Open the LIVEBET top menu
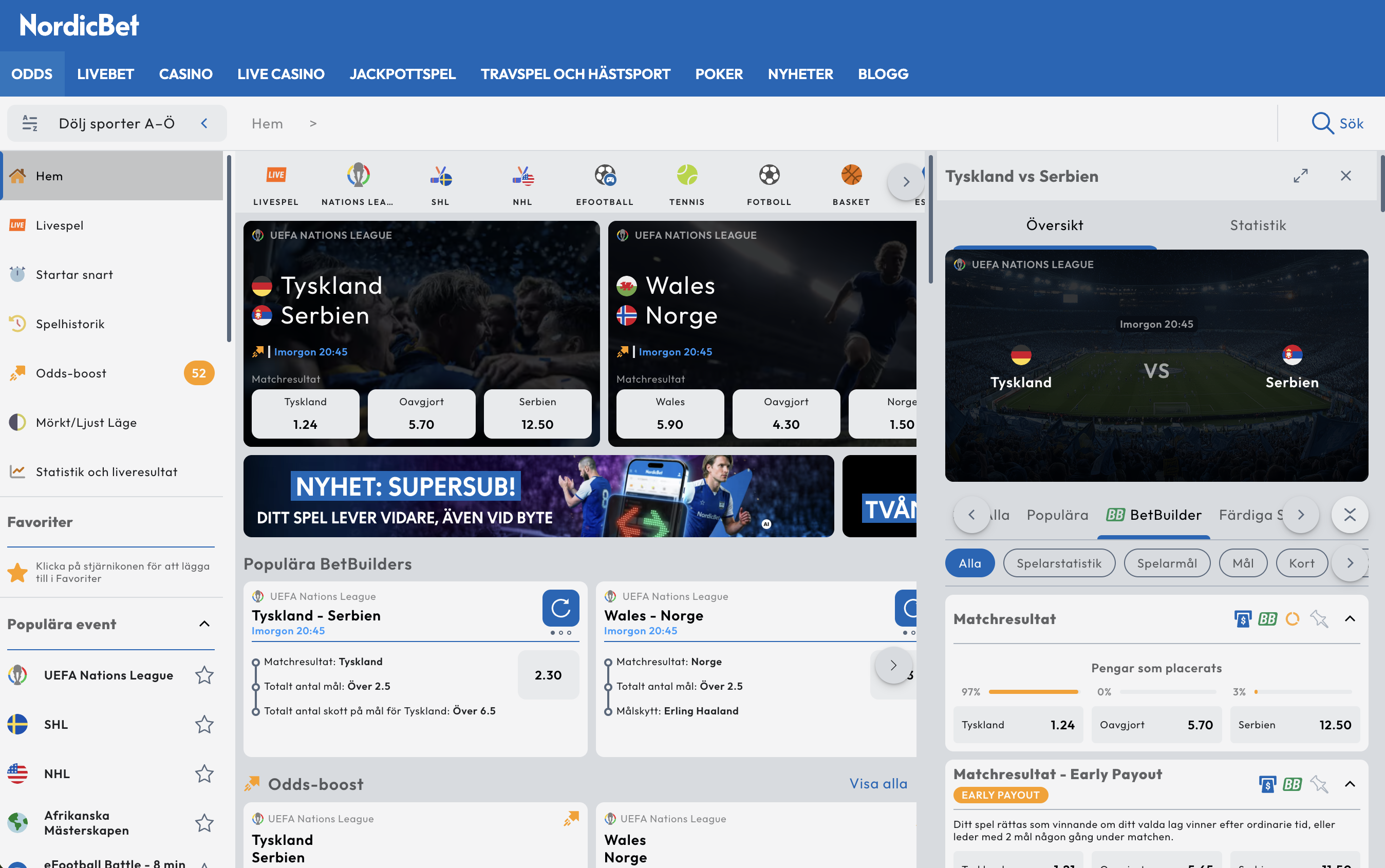1385x868 pixels. tap(106, 74)
